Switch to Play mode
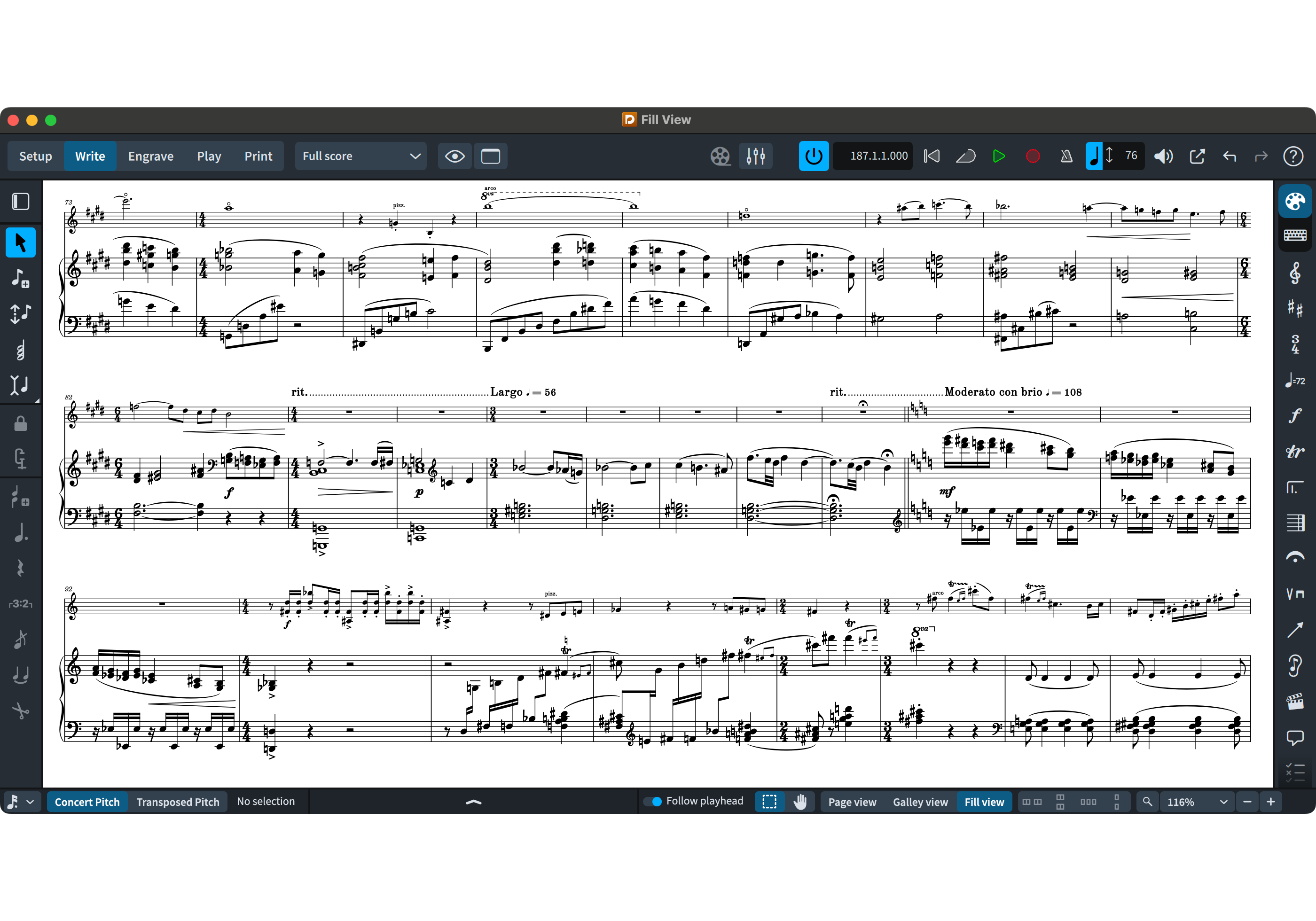Image resolution: width=1316 pixels, height=921 pixels. (209, 156)
